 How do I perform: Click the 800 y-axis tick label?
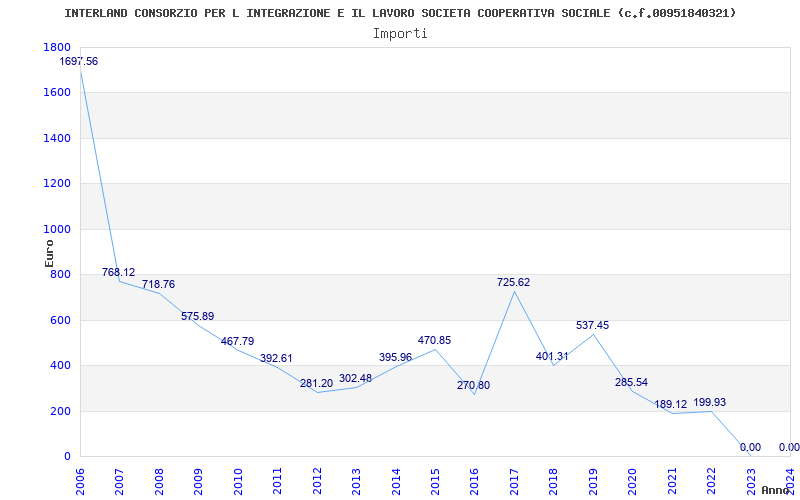click(60, 274)
